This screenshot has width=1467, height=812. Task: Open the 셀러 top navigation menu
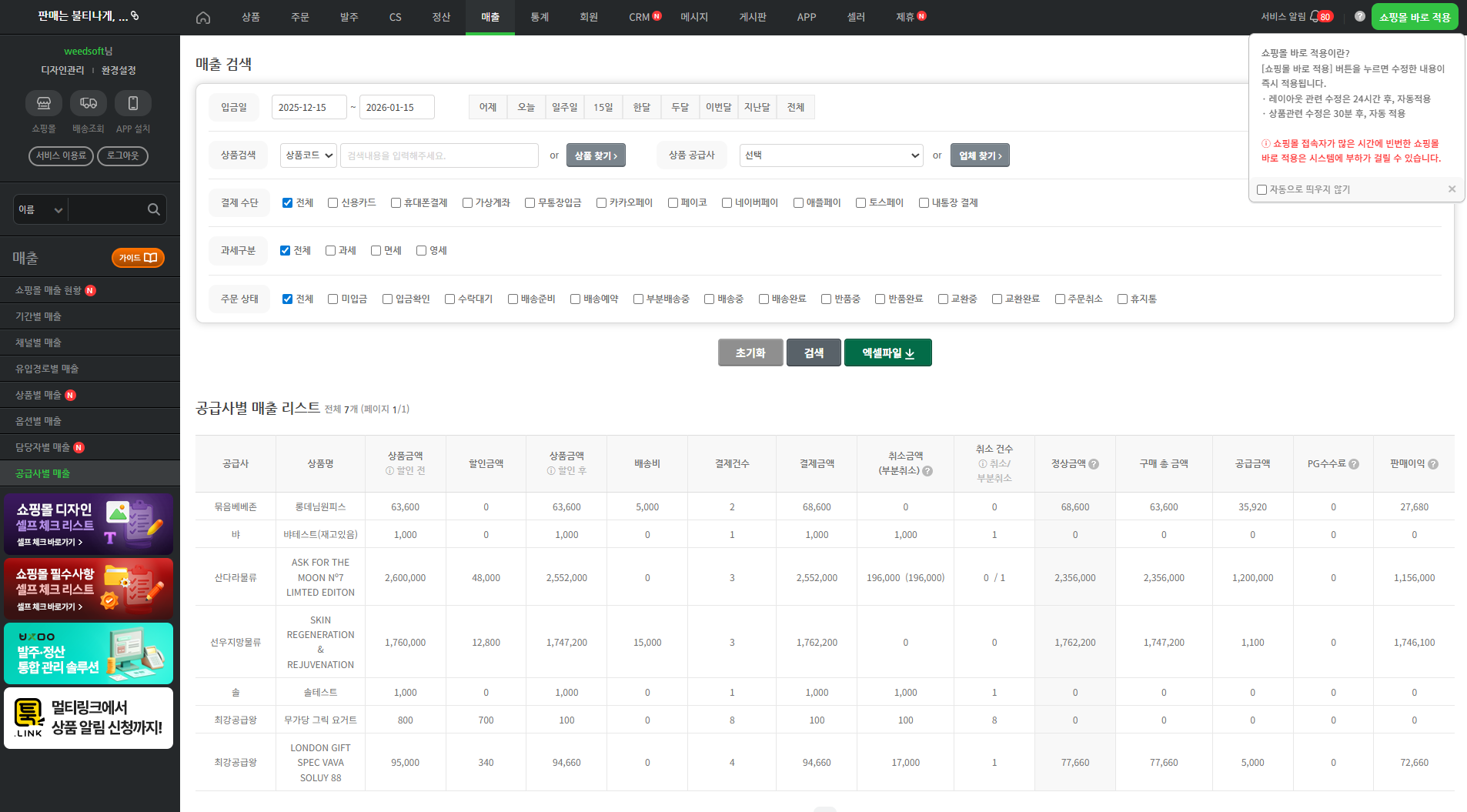point(856,17)
